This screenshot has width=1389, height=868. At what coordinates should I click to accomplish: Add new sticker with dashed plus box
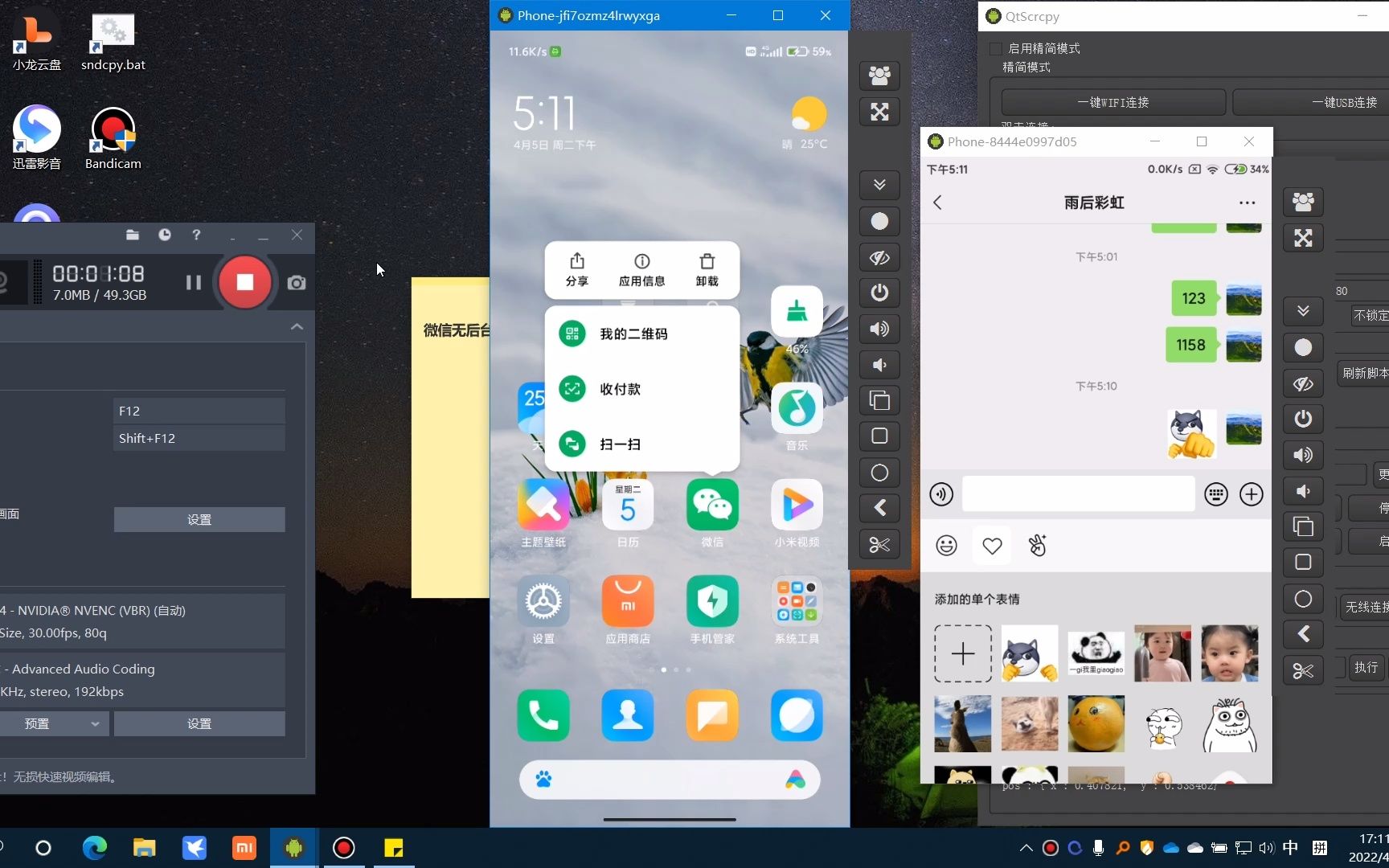click(x=963, y=653)
